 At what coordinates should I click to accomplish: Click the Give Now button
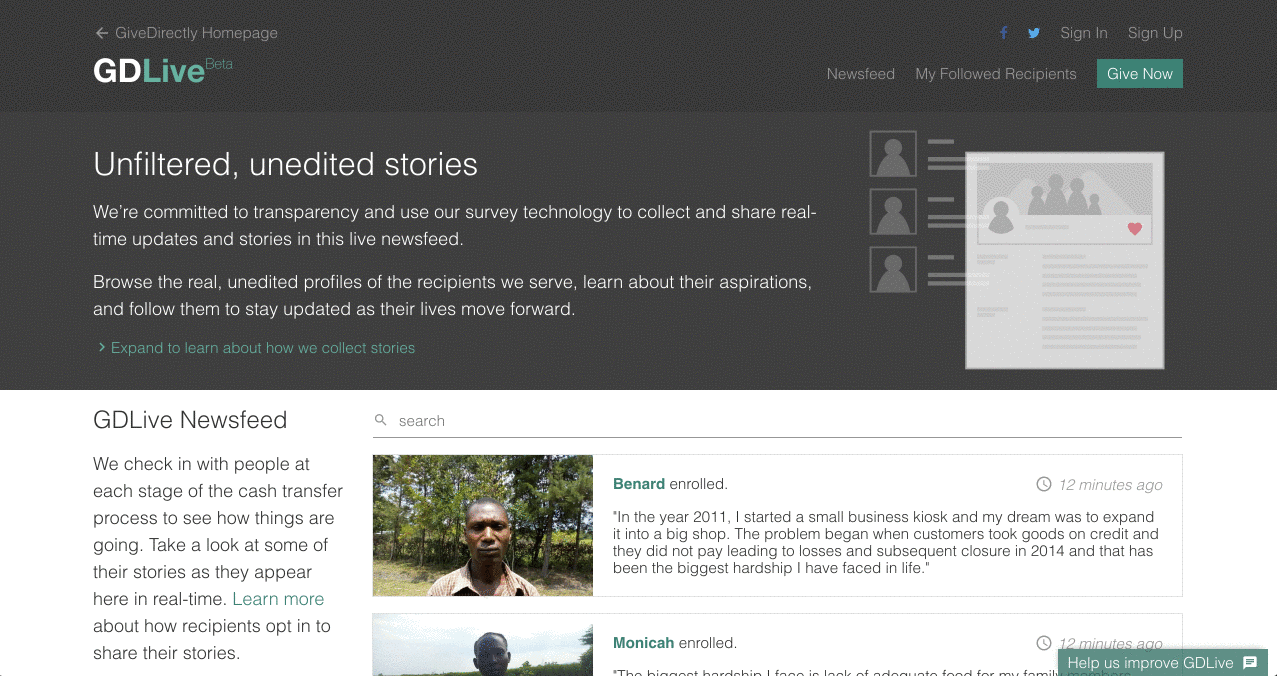(x=1140, y=74)
